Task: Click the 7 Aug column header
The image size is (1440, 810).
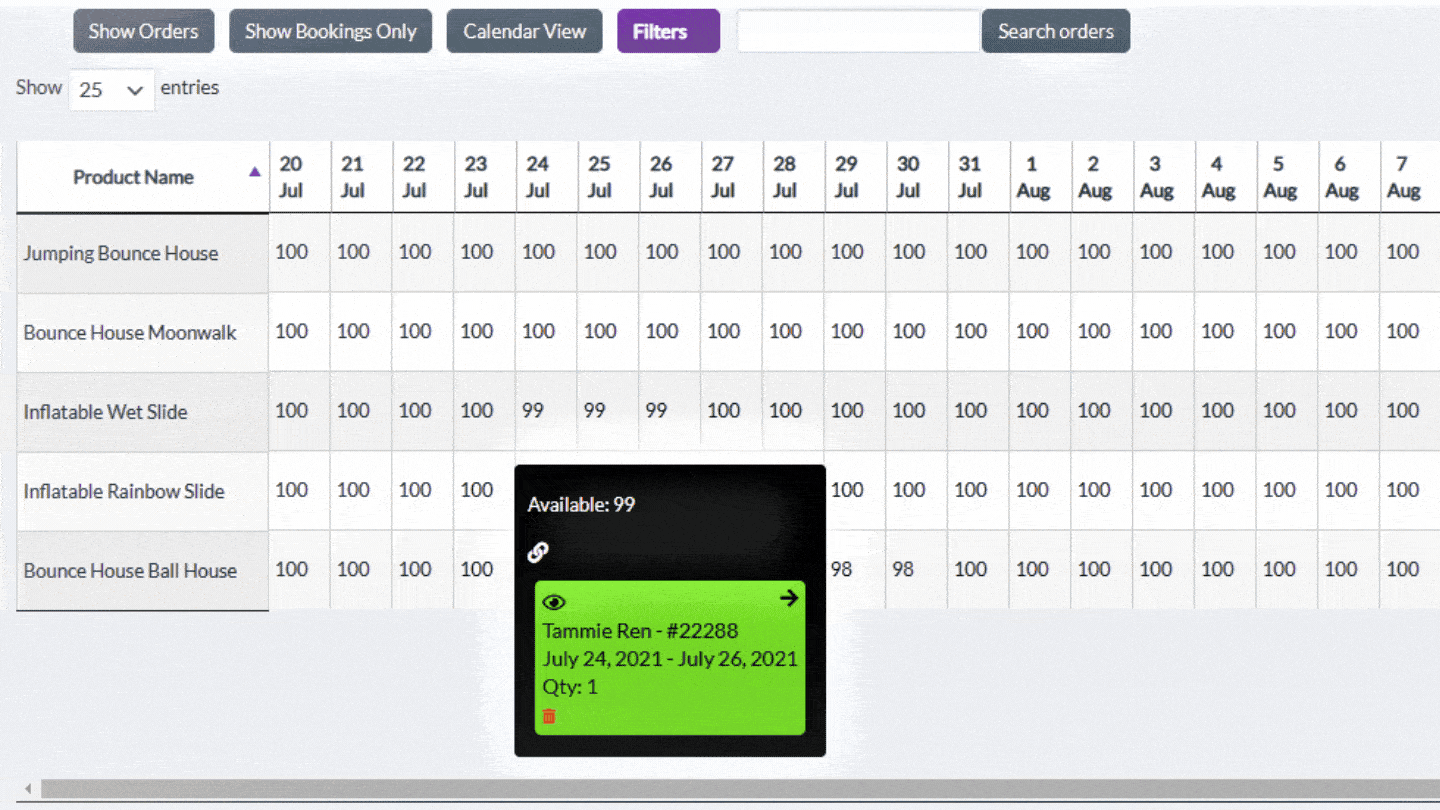Action: pos(1410,177)
